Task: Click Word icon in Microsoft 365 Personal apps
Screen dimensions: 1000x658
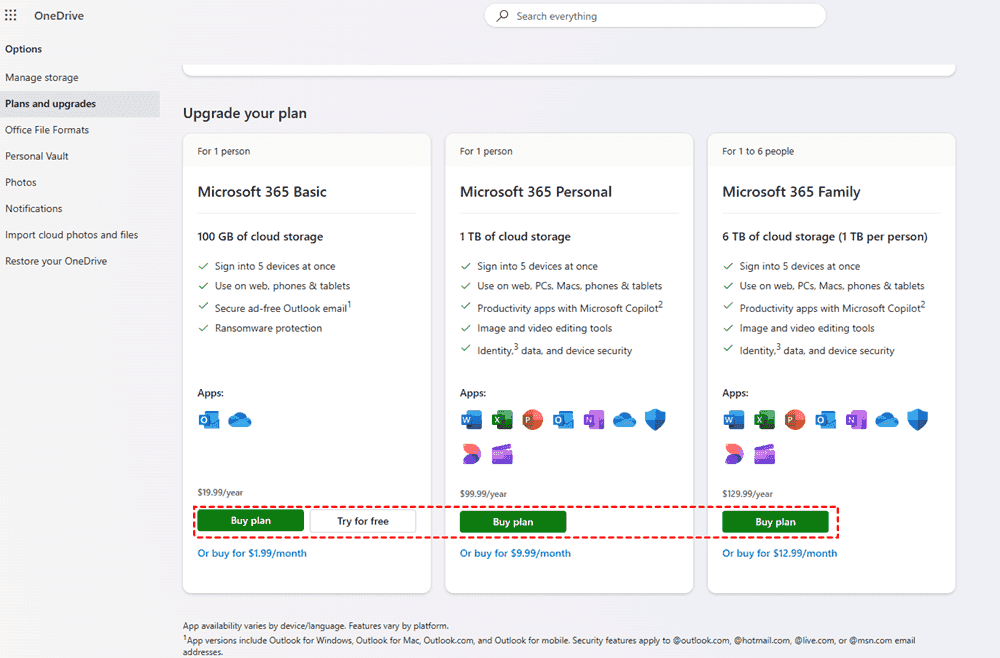Action: (471, 420)
